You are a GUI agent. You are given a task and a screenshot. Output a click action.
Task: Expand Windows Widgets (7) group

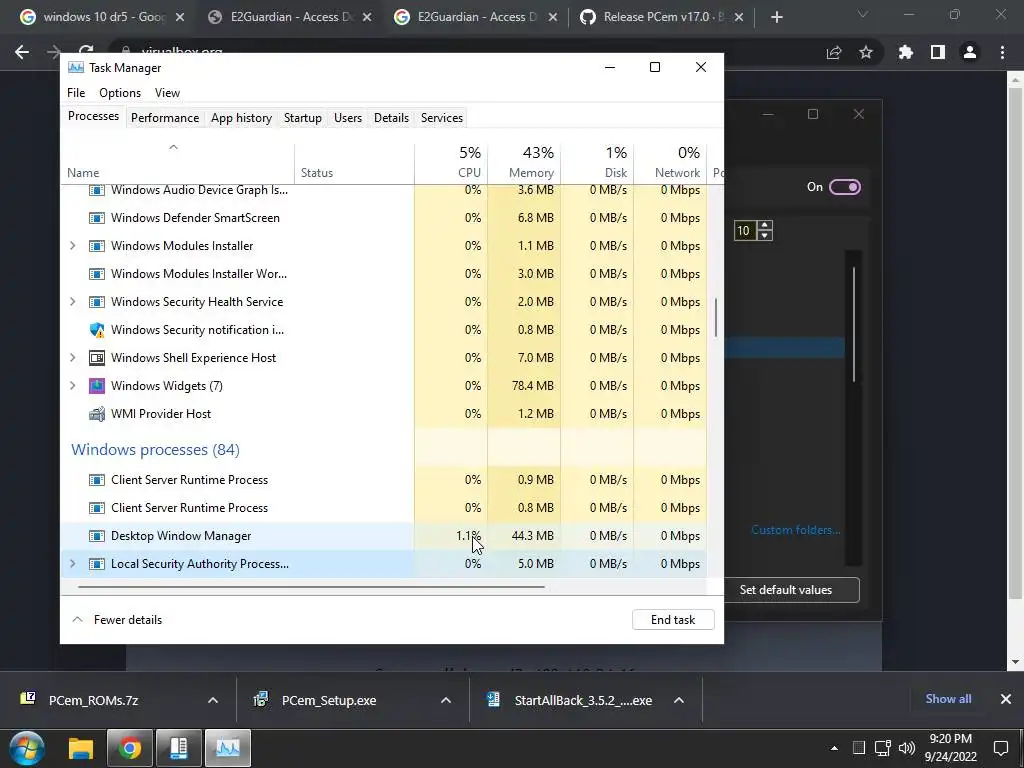click(x=72, y=386)
